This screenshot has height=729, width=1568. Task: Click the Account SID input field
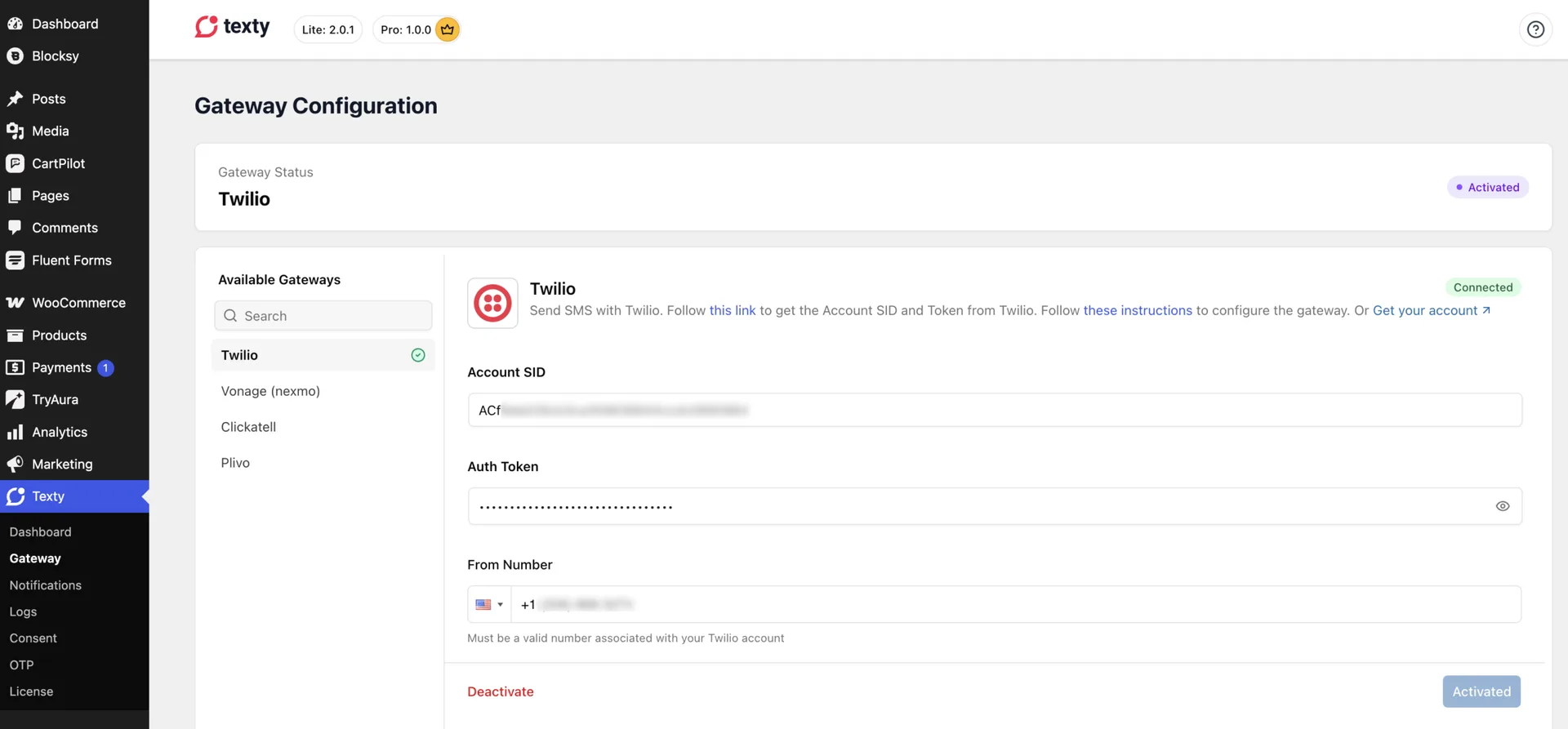click(995, 410)
